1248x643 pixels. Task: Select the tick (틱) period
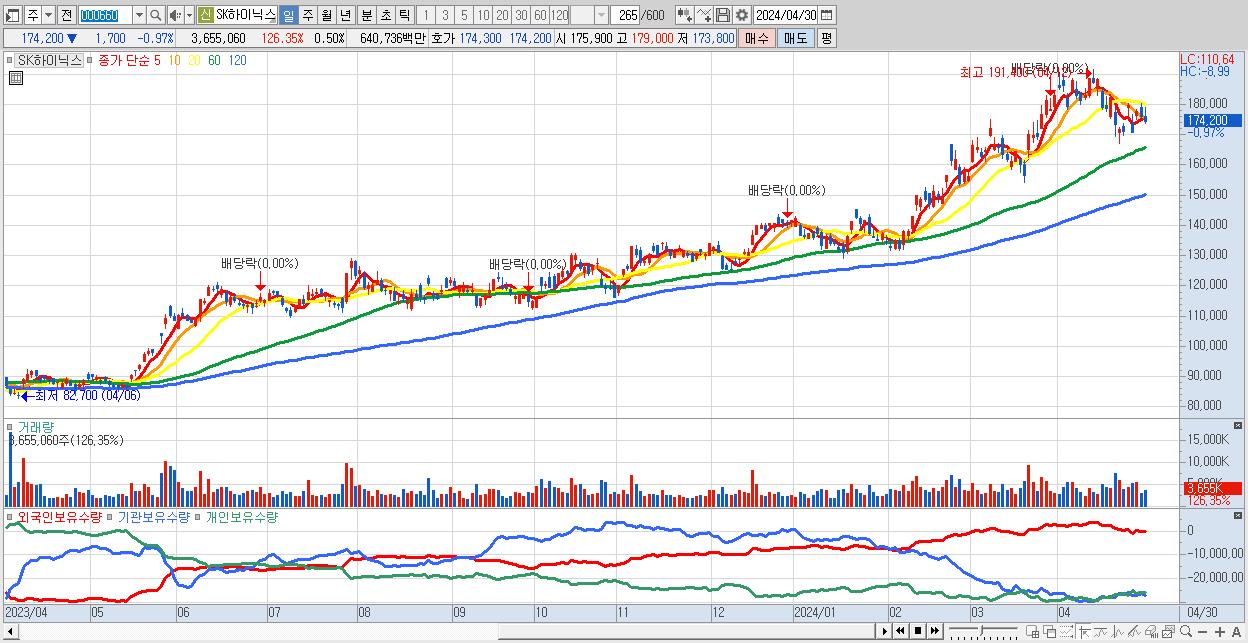(x=404, y=15)
